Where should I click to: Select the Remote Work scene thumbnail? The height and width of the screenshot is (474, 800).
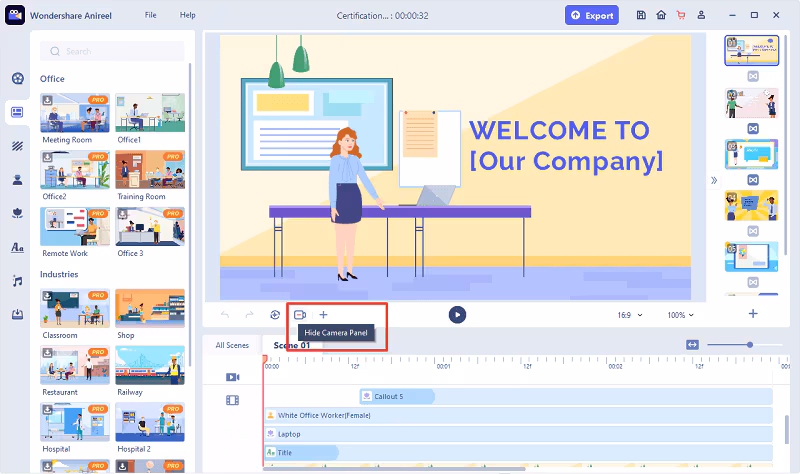tap(75, 226)
